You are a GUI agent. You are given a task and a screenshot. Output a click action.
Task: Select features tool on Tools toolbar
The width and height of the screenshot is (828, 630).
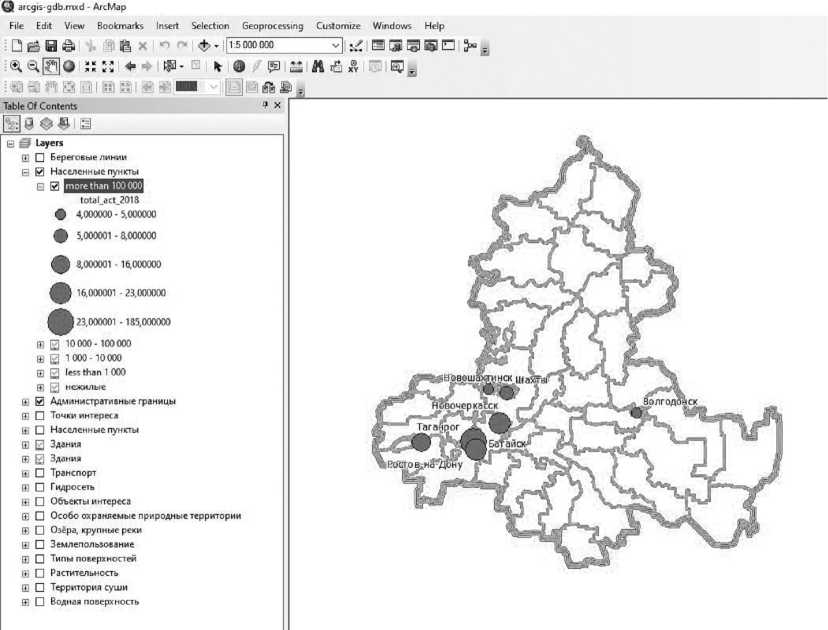point(170,67)
